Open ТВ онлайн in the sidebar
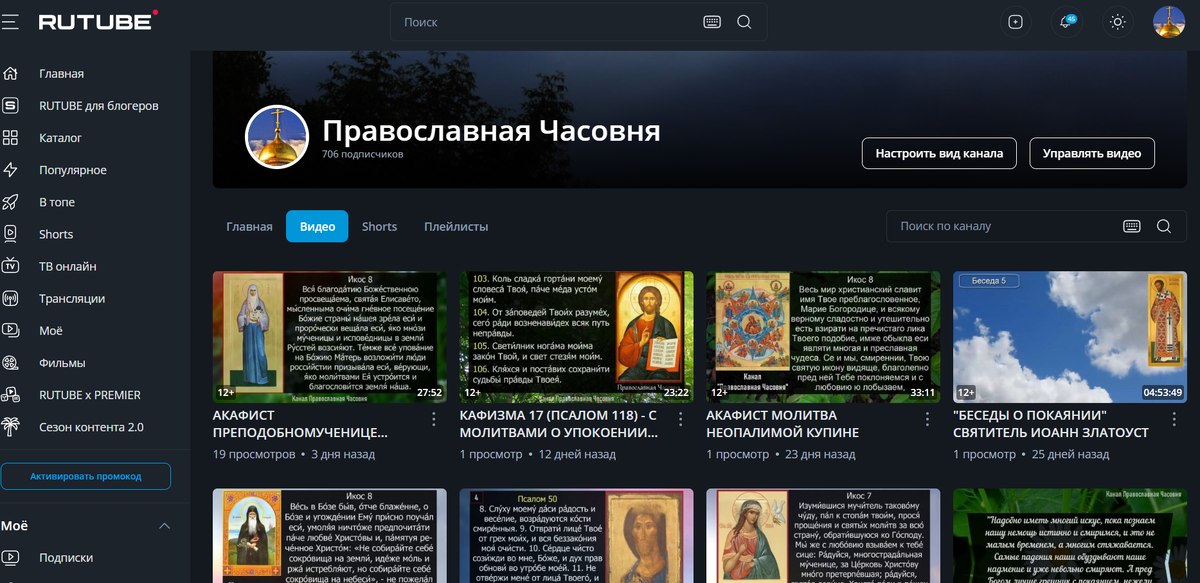1200x583 pixels. pyautogui.click(x=67, y=266)
